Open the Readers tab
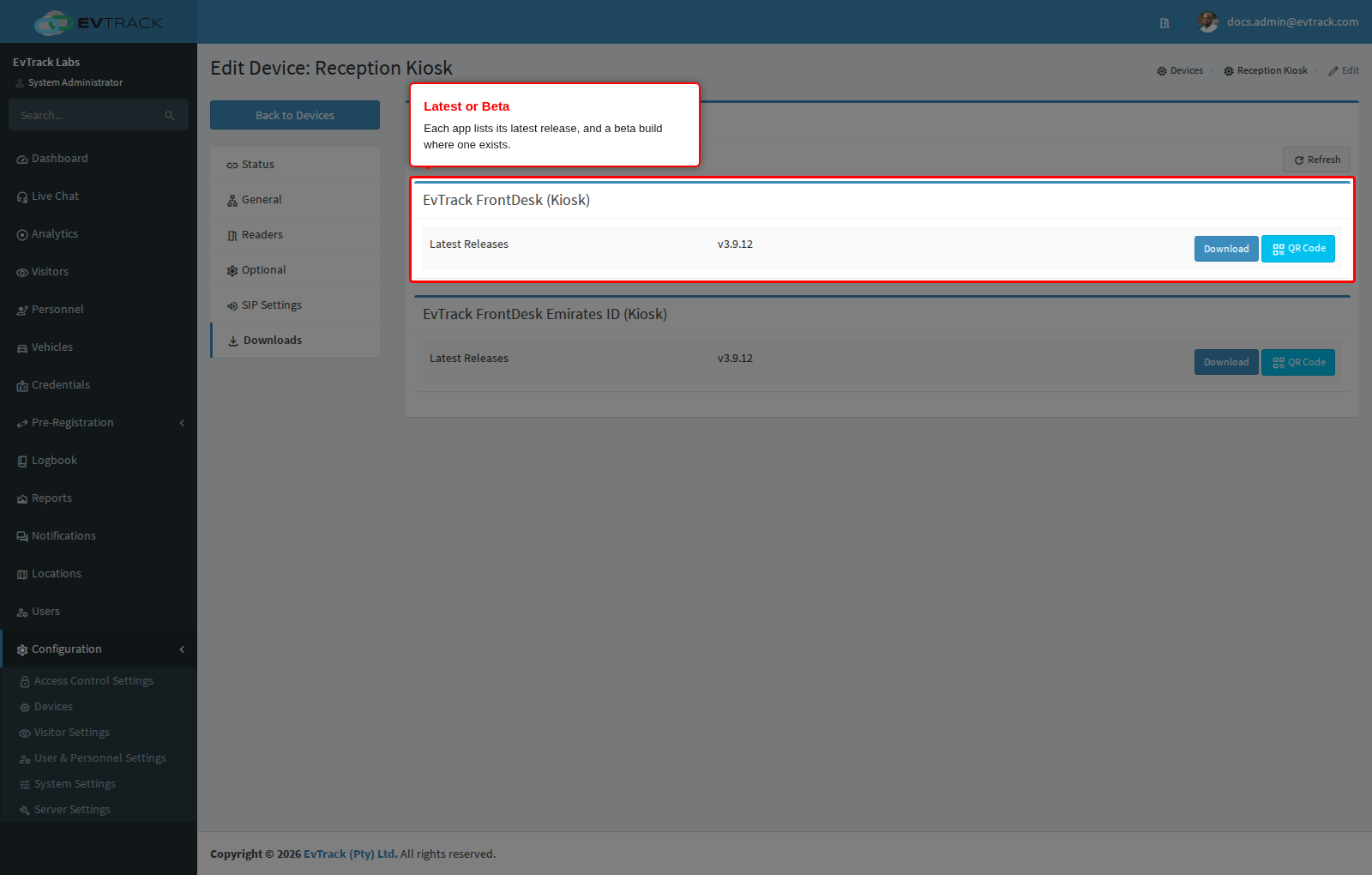This screenshot has width=1372, height=875. click(x=295, y=235)
